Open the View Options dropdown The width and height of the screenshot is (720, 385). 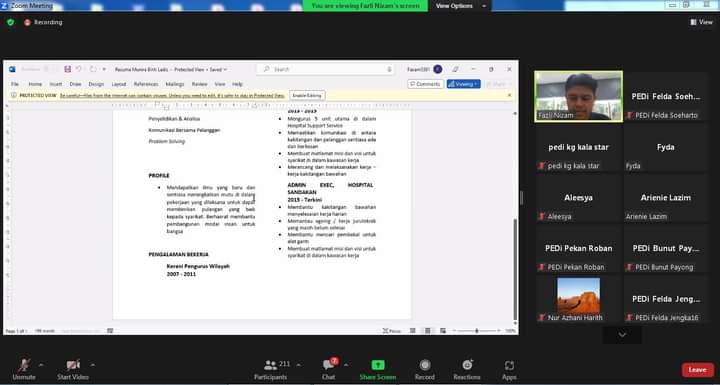point(460,6)
